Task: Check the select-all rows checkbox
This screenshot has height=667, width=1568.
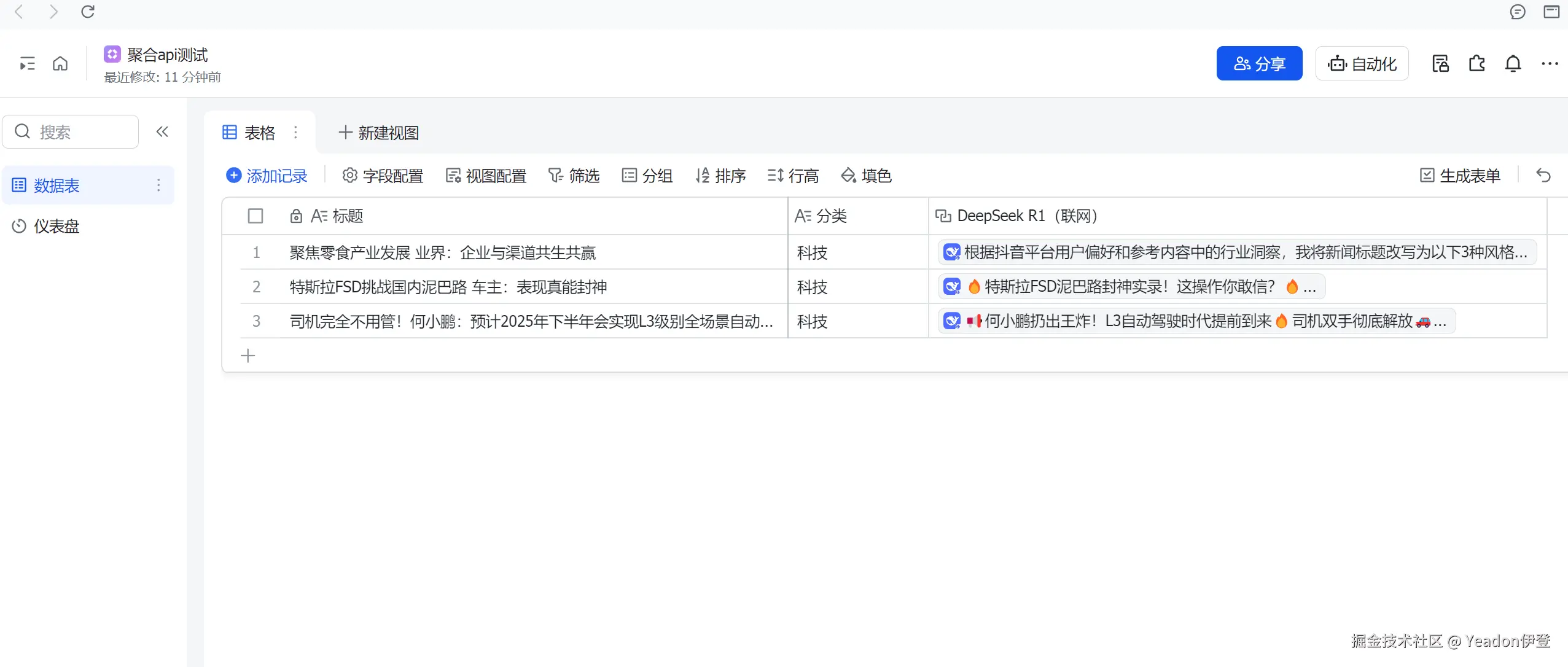Action: coord(255,216)
